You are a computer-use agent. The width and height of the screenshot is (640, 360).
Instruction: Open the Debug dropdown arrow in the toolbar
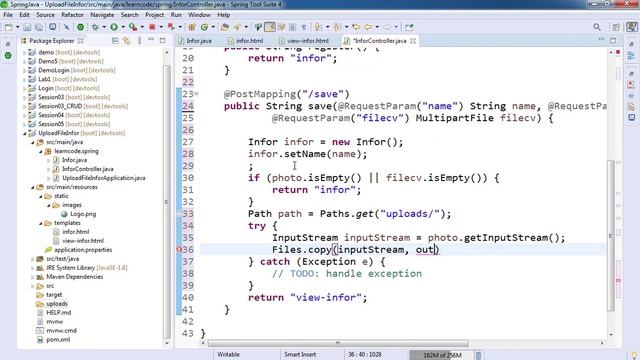[104, 27]
